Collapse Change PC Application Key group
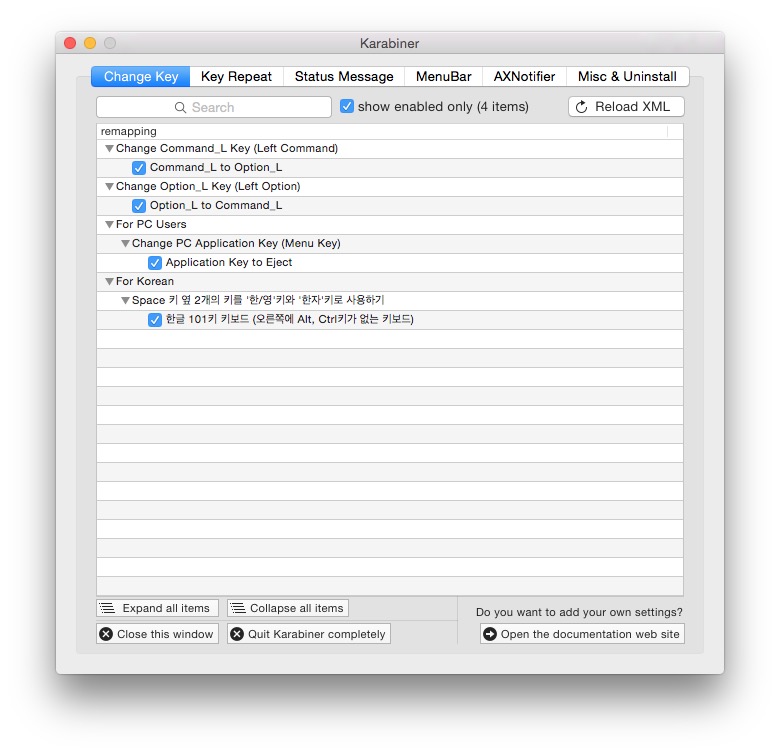The height and width of the screenshot is (754, 780). coord(125,244)
